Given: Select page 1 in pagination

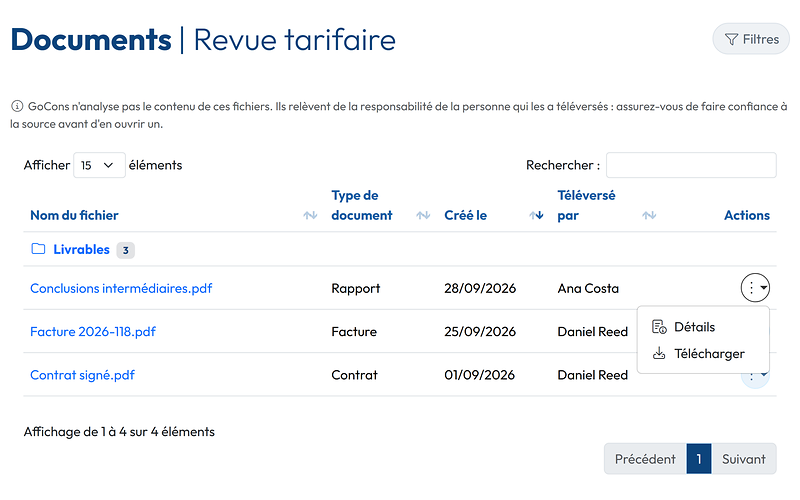Looking at the screenshot, I should tap(699, 459).
